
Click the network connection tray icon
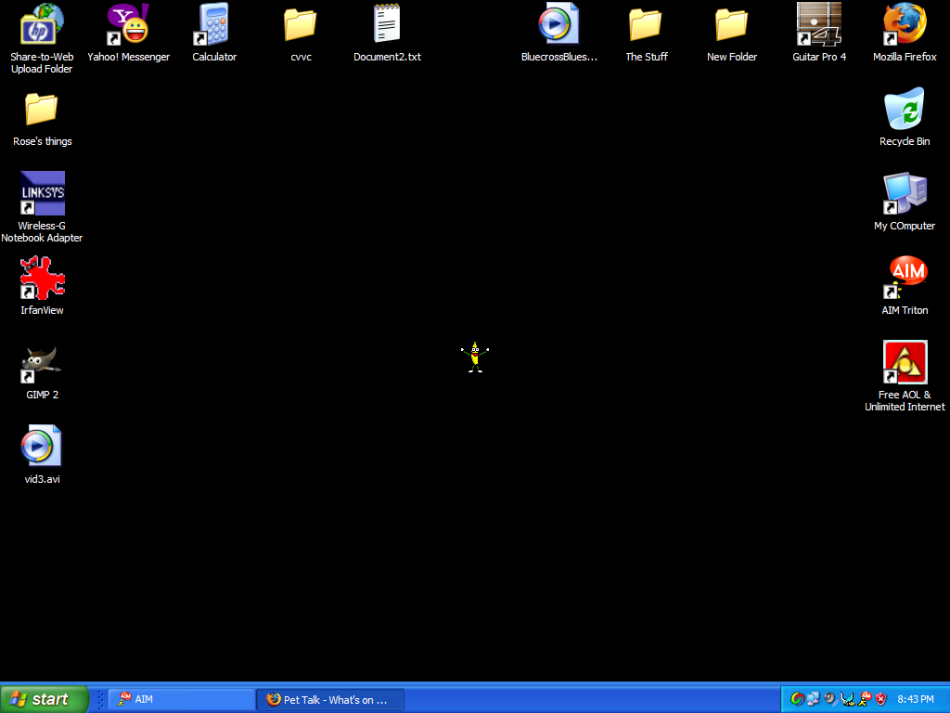813,699
